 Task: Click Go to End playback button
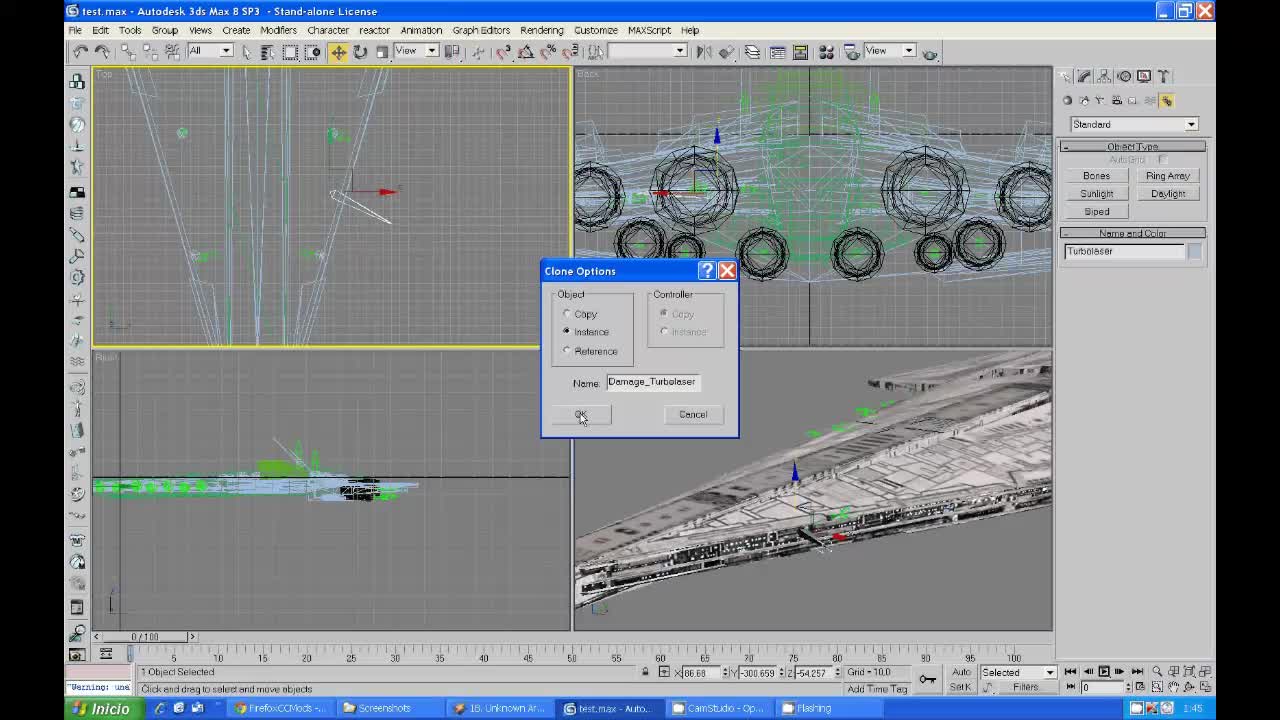(x=1137, y=672)
